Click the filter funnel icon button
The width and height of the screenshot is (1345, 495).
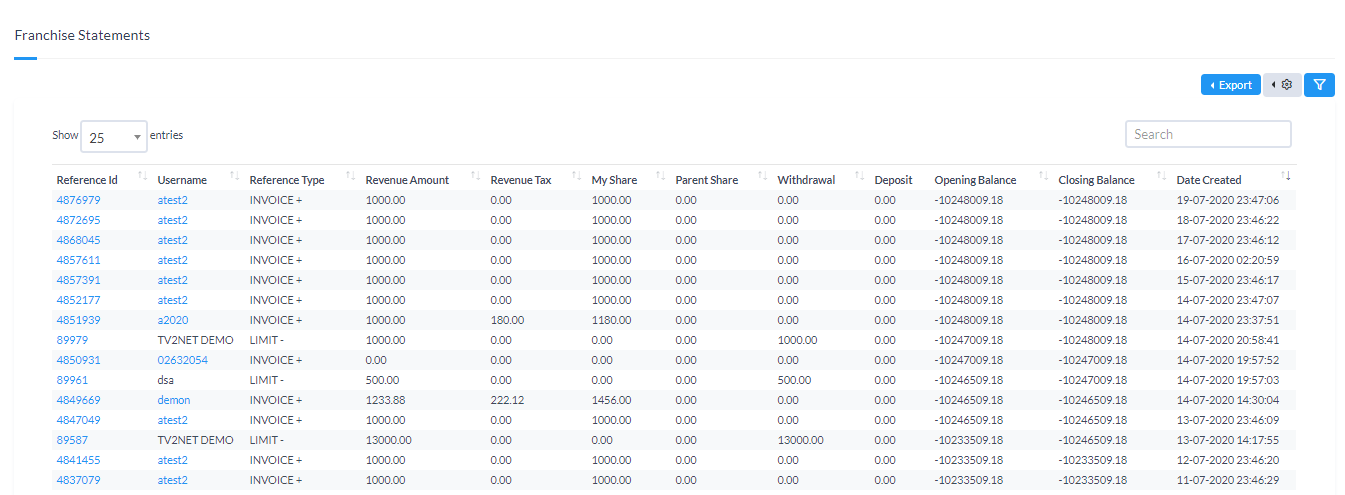1319,85
